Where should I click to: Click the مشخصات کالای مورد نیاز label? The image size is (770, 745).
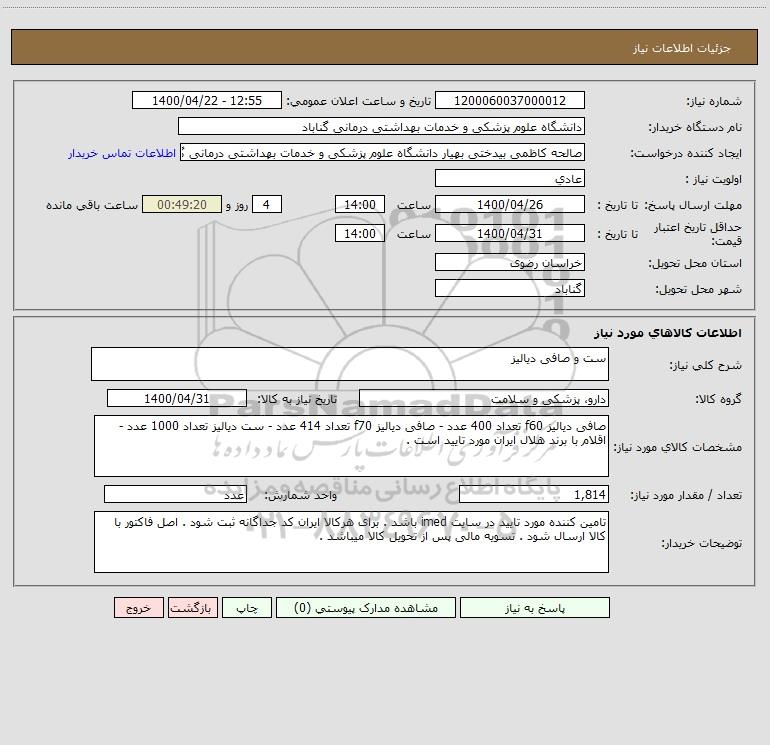pyautogui.click(x=678, y=447)
